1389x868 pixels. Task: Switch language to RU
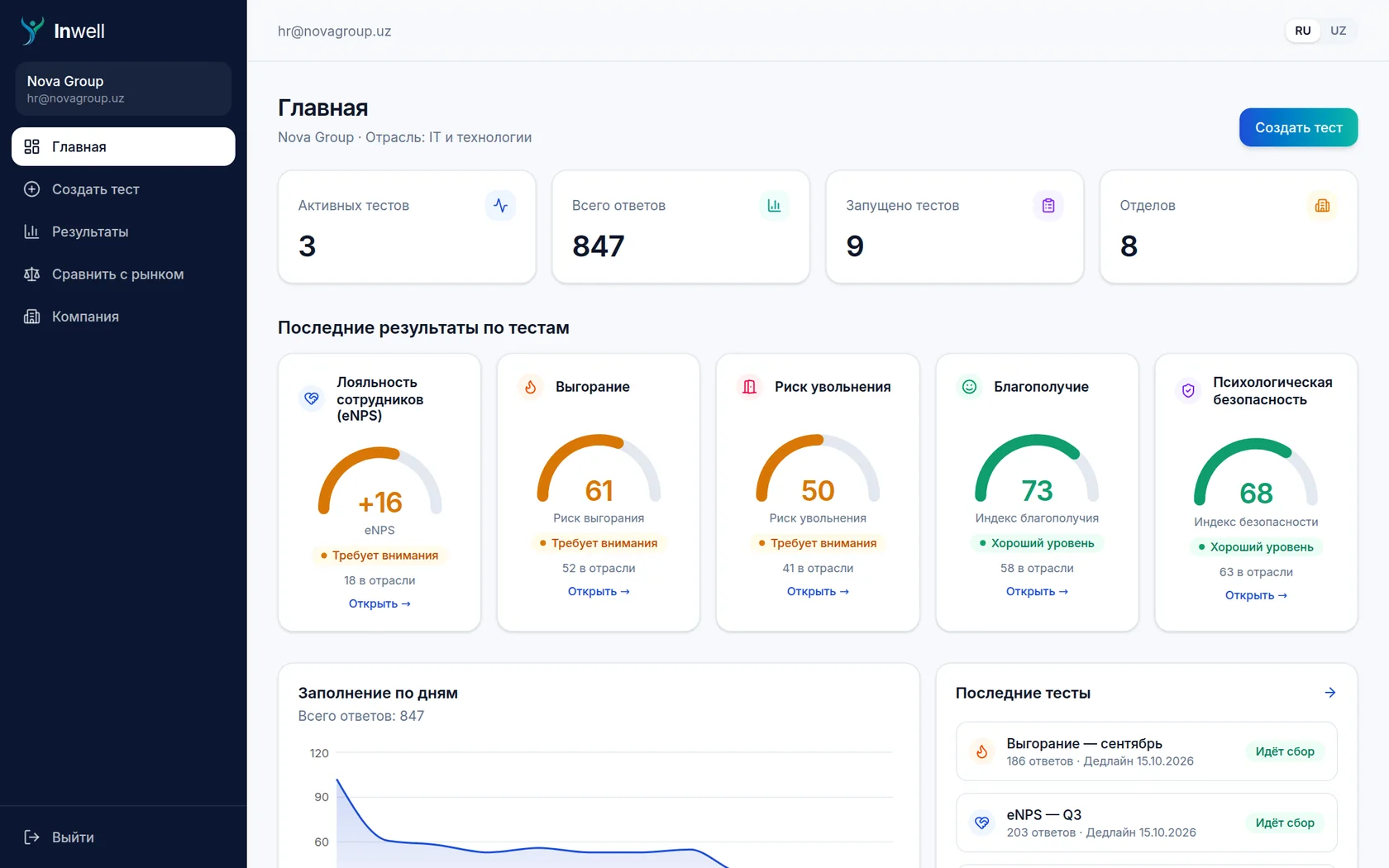1303,31
